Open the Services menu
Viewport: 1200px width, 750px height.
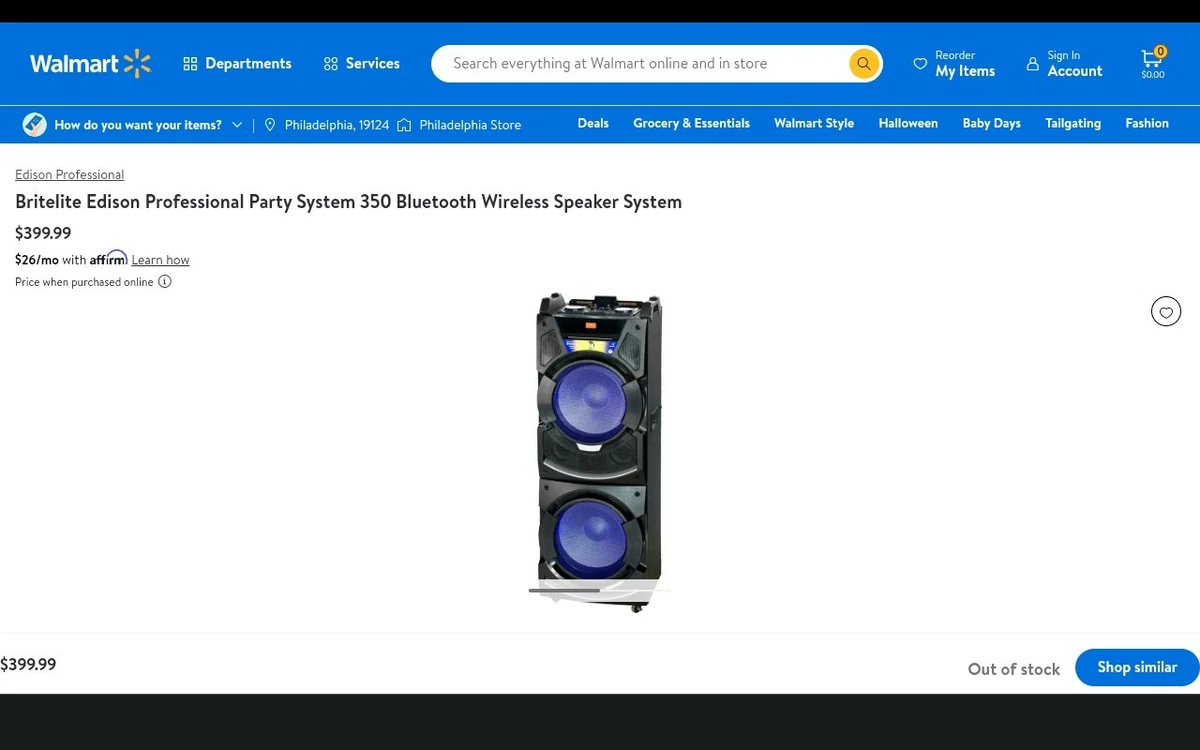tap(362, 64)
